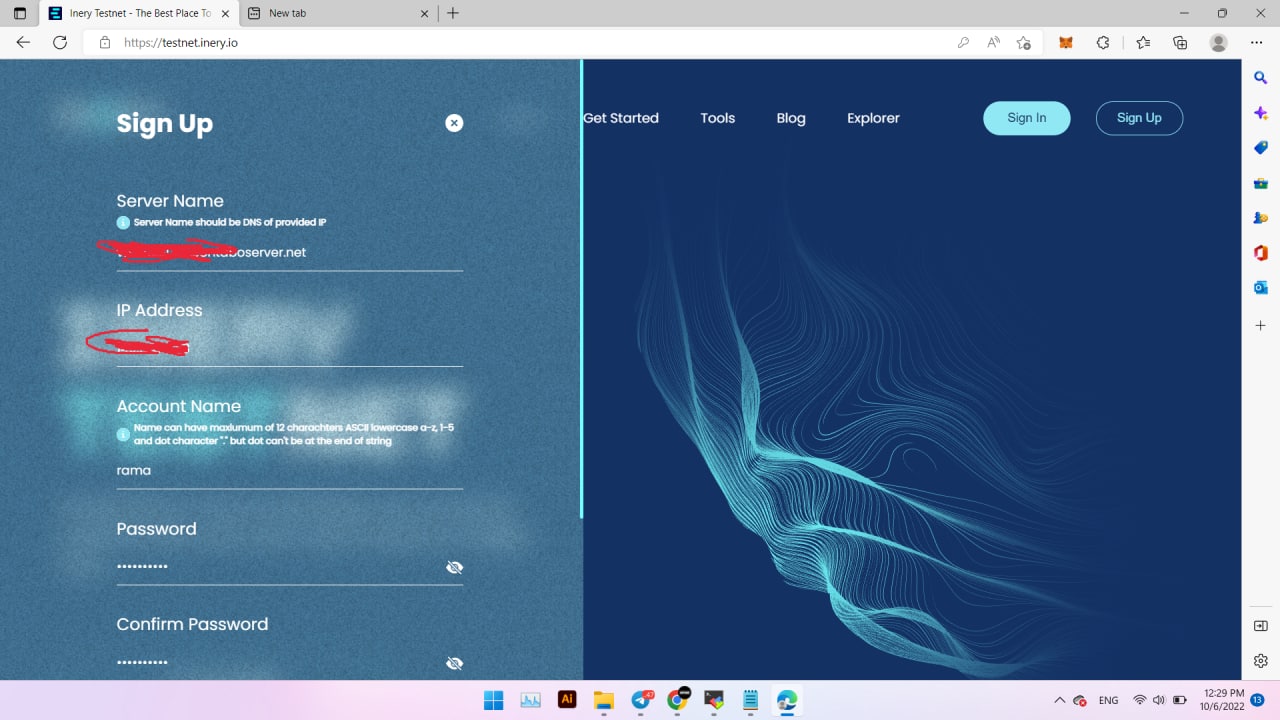Screen dimensions: 1280x720
Task: Open the Explorer page link
Action: (872, 118)
